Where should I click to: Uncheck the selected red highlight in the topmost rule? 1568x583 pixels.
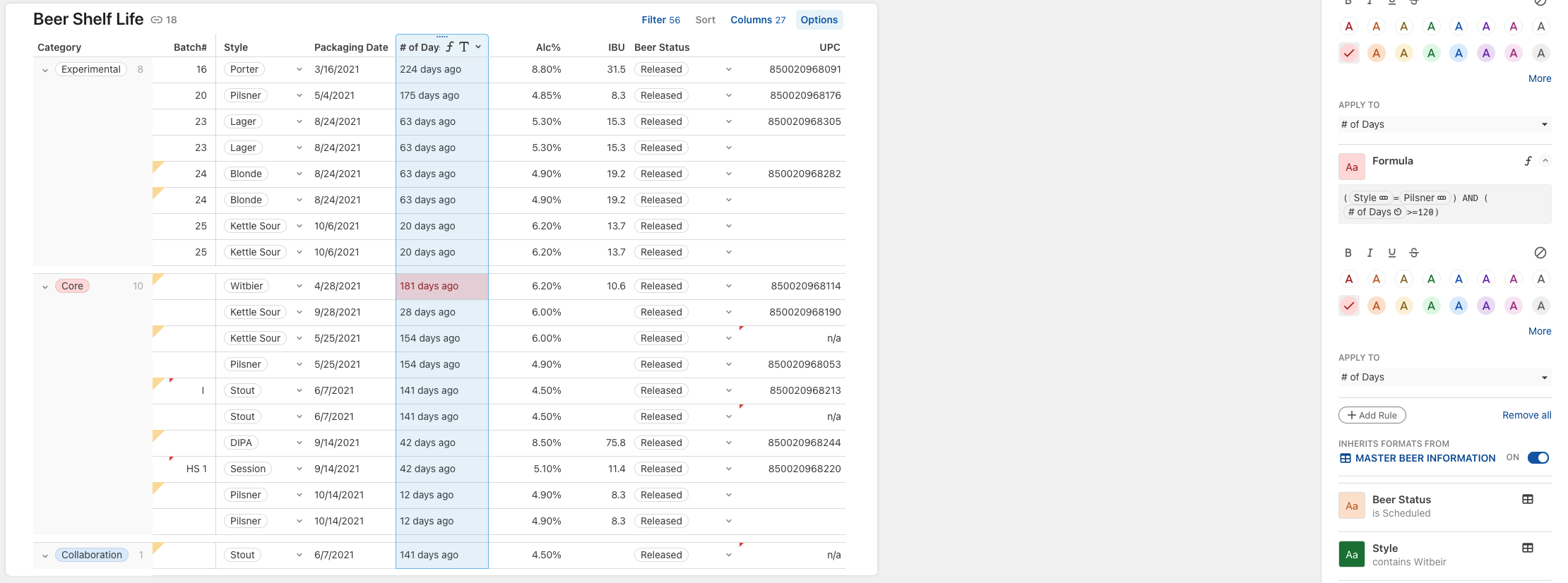click(1349, 53)
